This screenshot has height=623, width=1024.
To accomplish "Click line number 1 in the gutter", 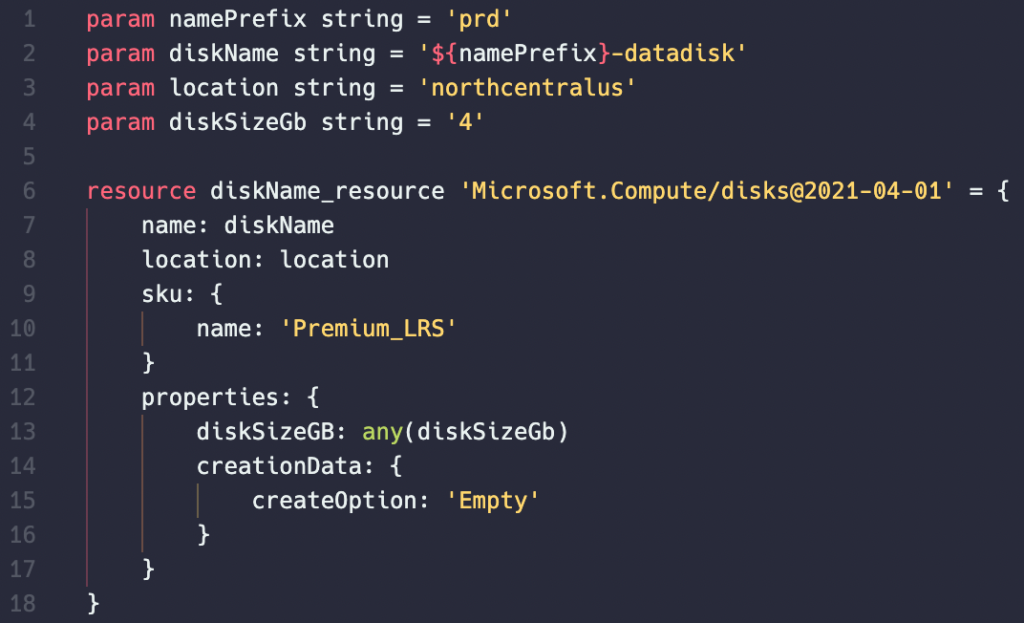I will (29, 19).
